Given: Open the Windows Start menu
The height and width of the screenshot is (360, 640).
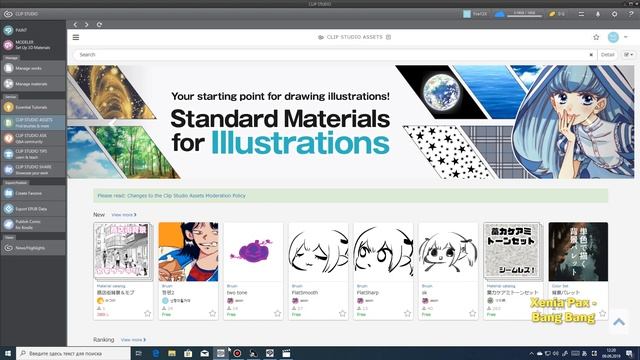Looking at the screenshot, I should point(8,353).
